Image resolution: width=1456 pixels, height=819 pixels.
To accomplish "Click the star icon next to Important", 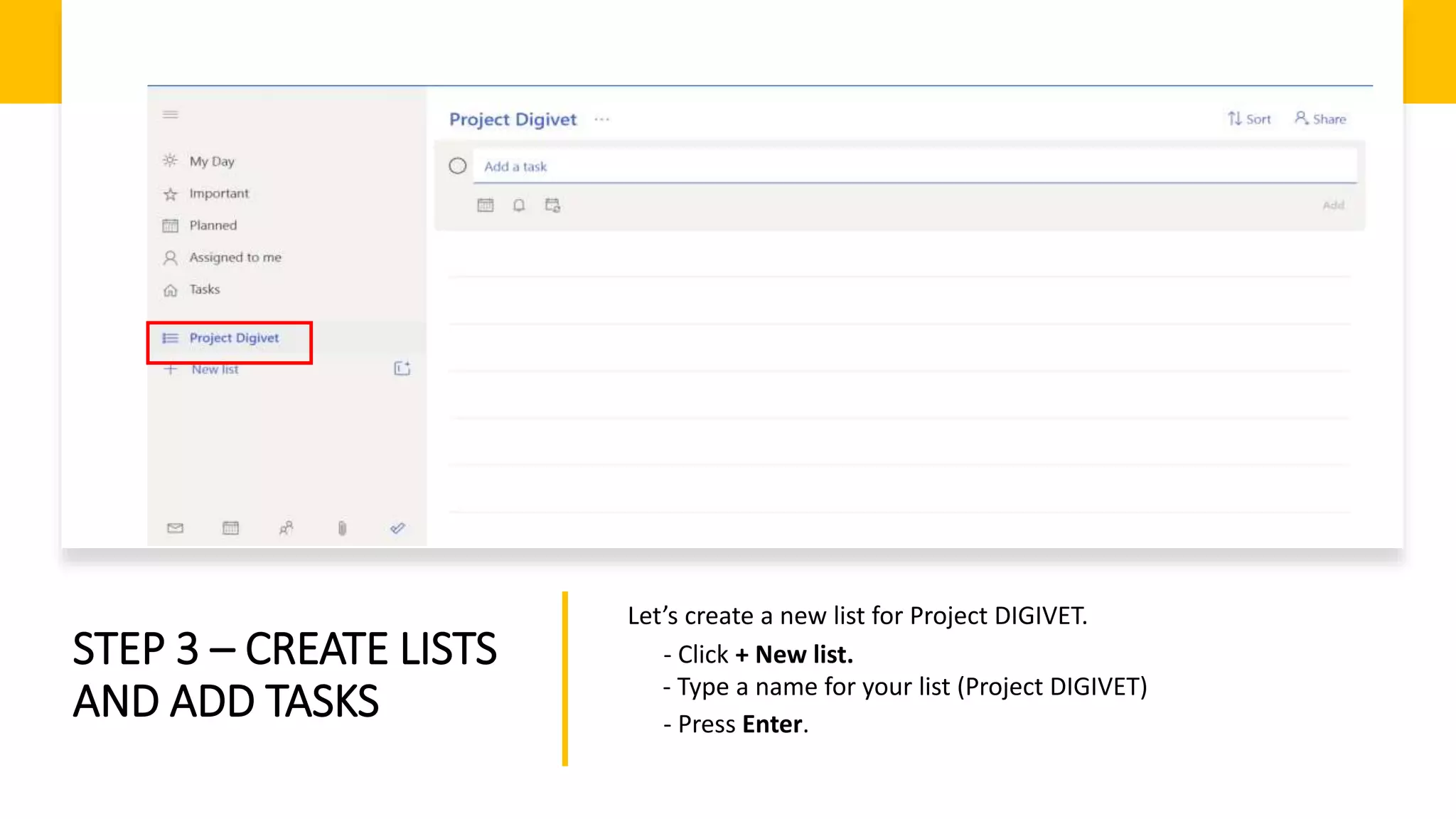I will click(170, 193).
